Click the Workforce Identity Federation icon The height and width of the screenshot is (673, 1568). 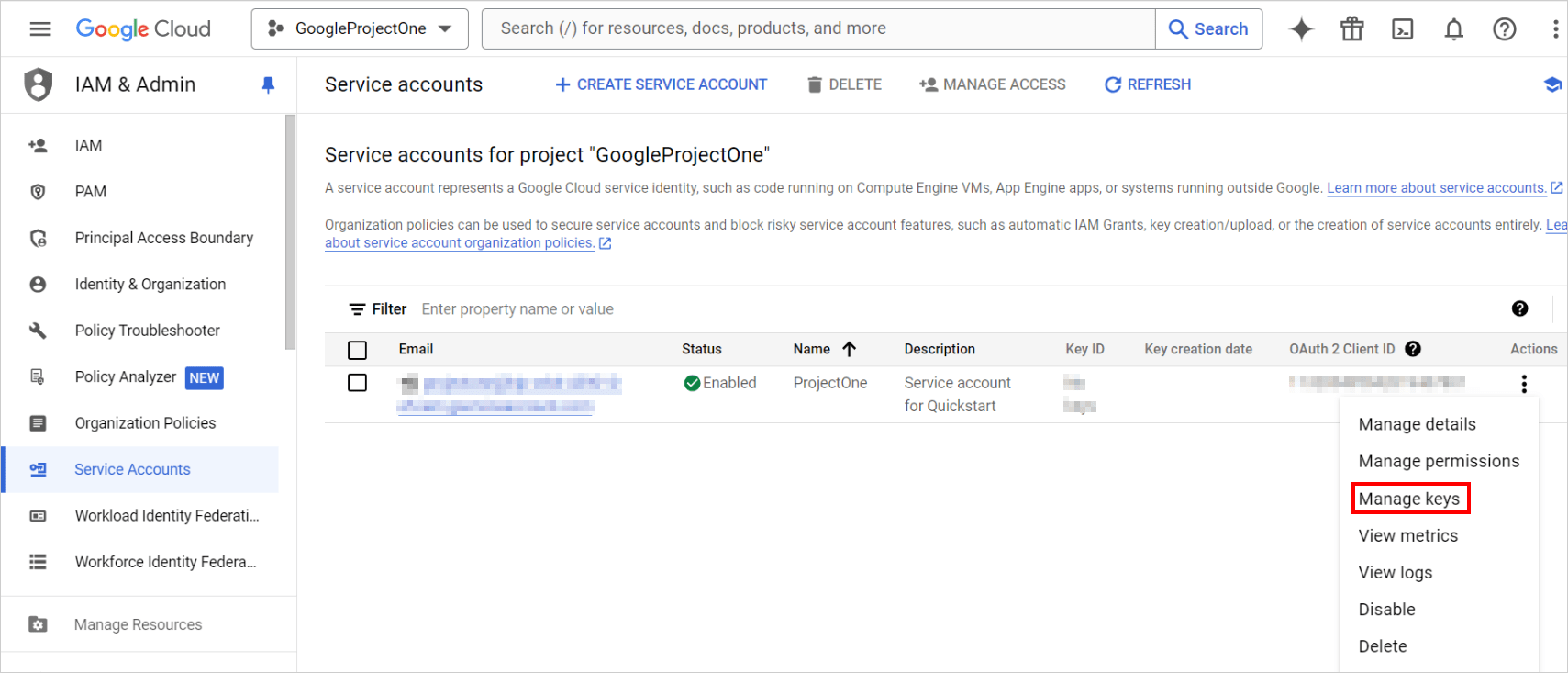(x=38, y=562)
